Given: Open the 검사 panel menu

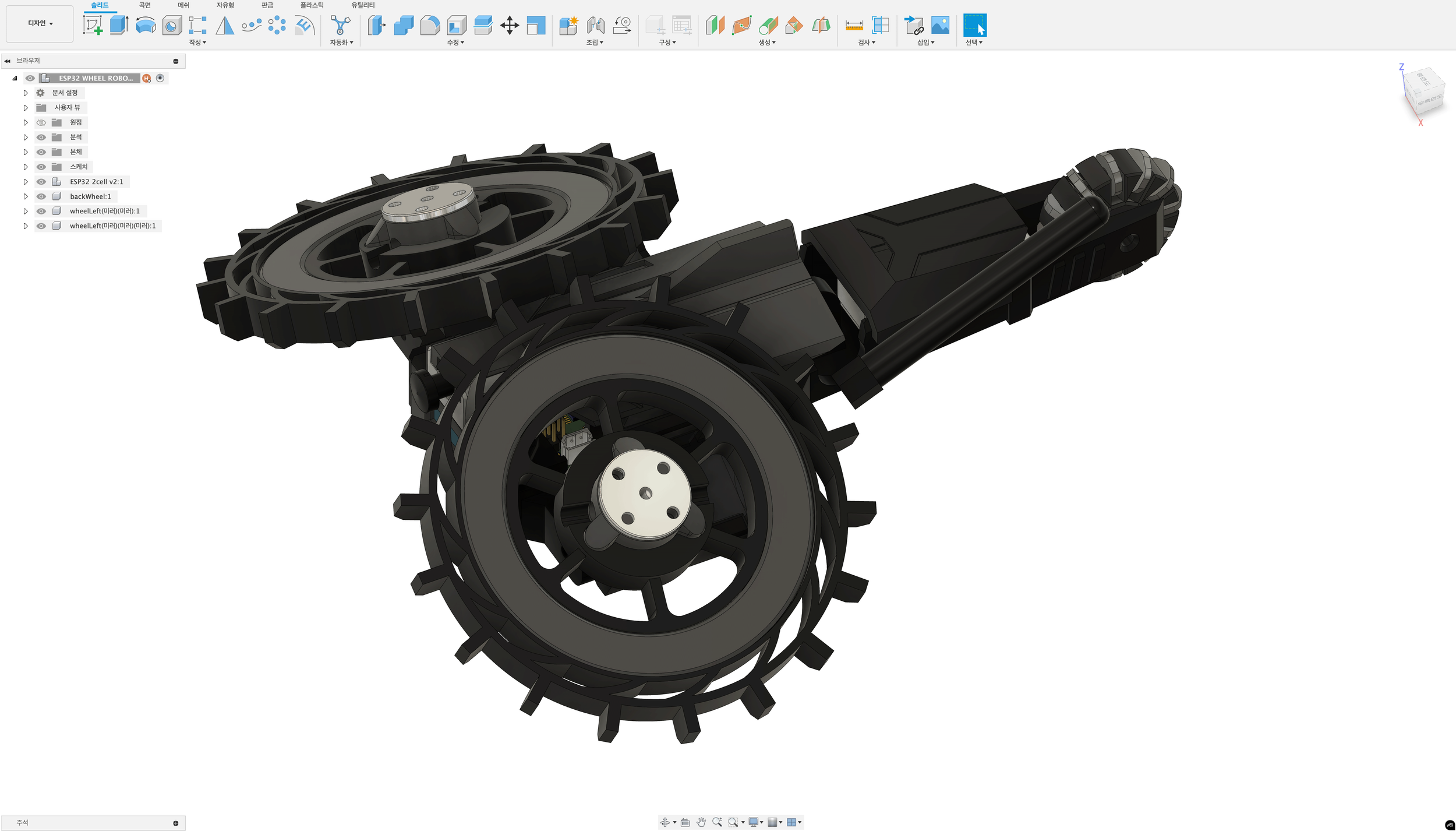Looking at the screenshot, I should point(866,43).
